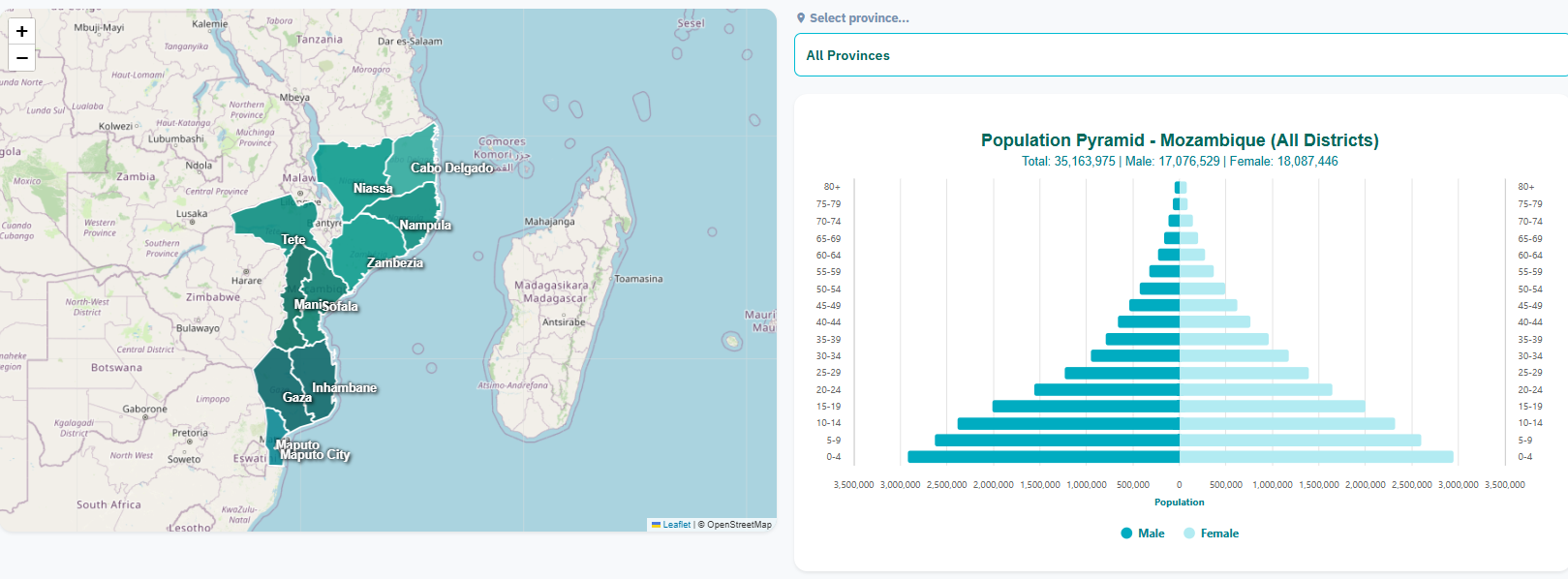The height and width of the screenshot is (579, 1568).
Task: Click the Population Pyramid chart title
Action: [1180, 140]
